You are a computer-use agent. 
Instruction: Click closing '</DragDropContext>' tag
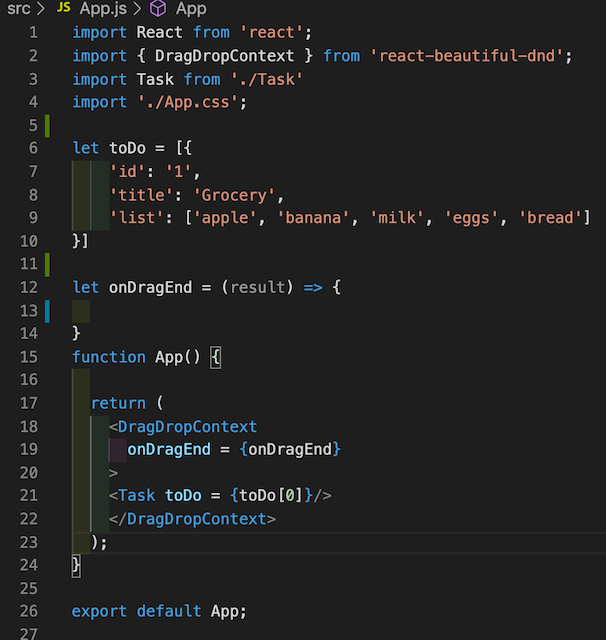coord(192,519)
